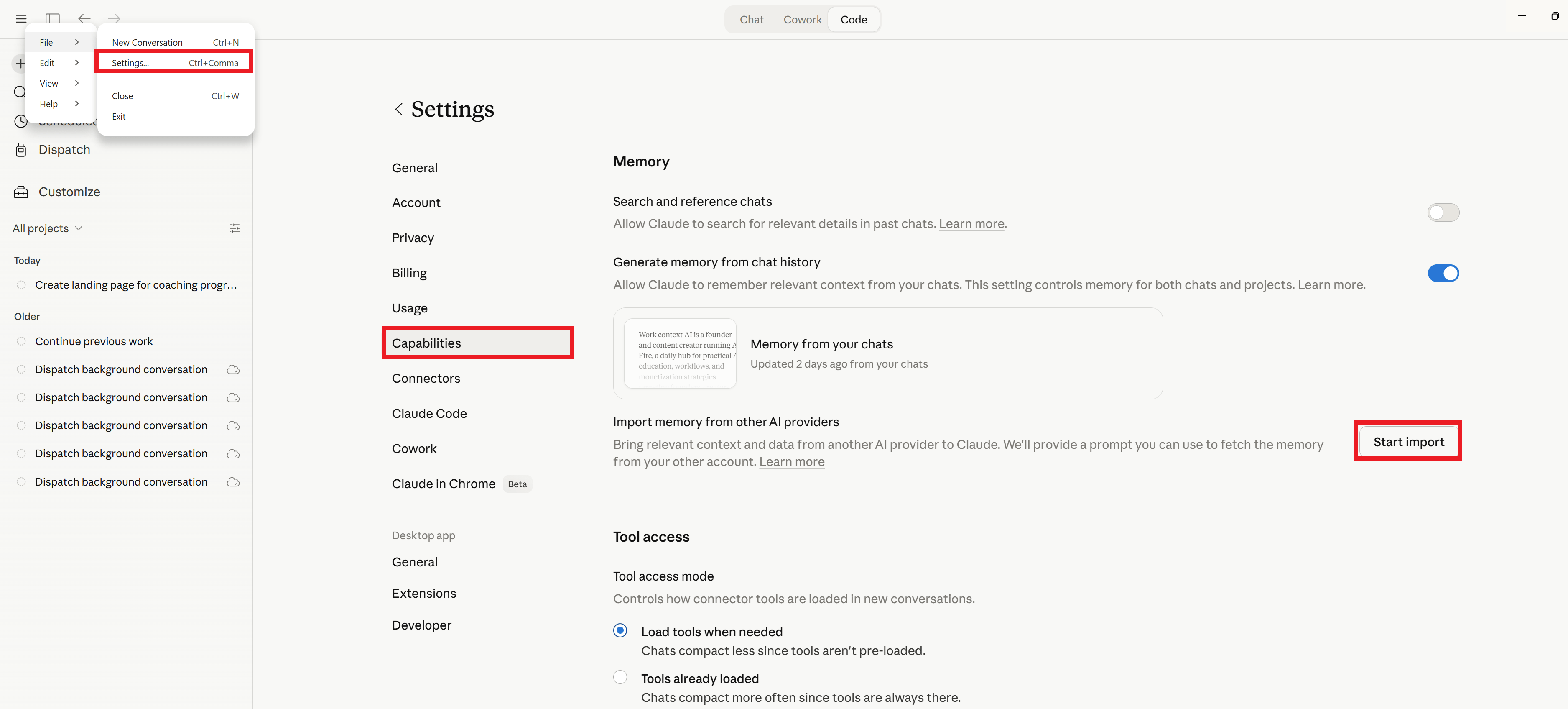Enable Search and reference chats

tap(1443, 212)
